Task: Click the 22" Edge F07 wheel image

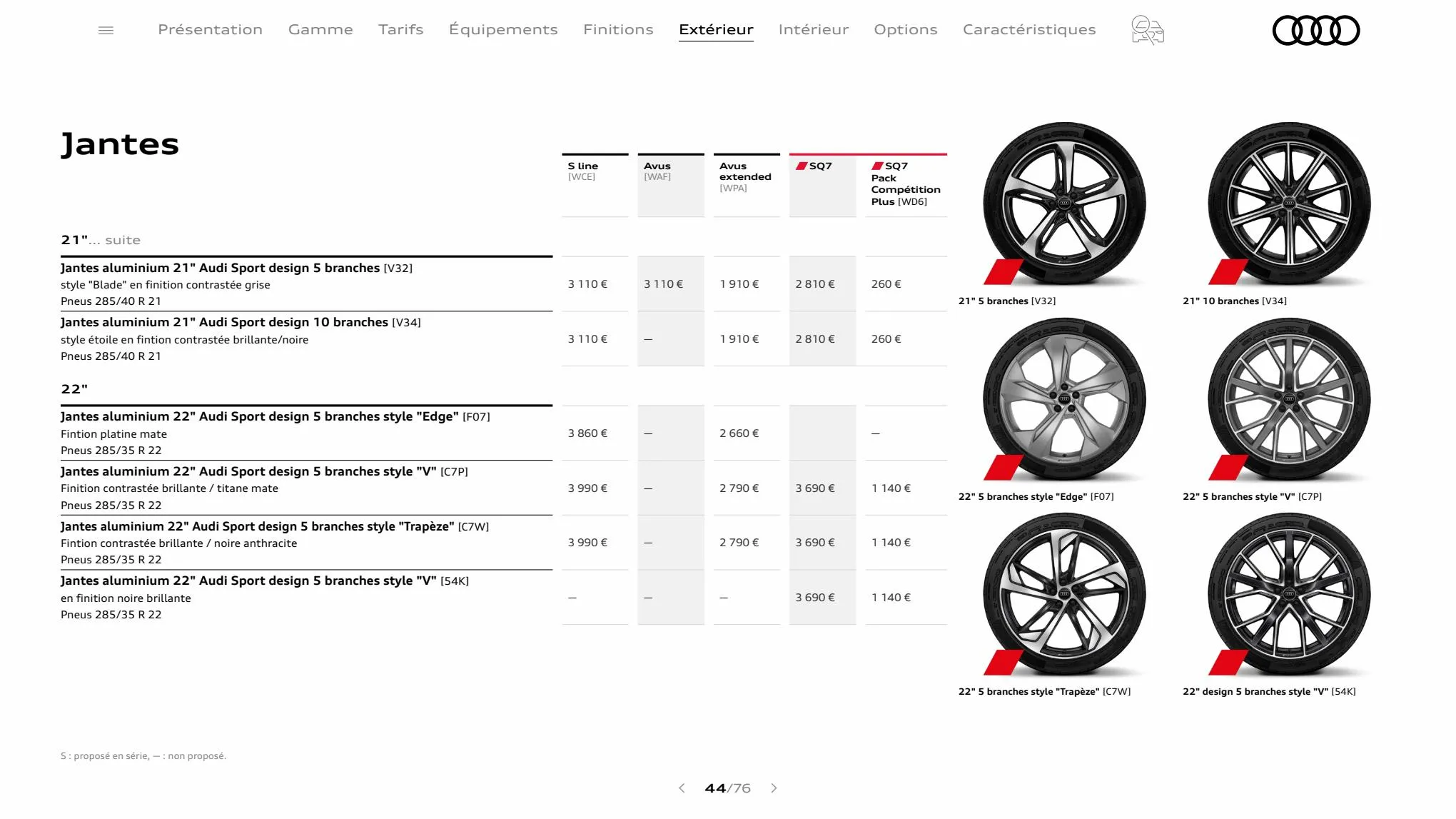Action: point(1064,399)
